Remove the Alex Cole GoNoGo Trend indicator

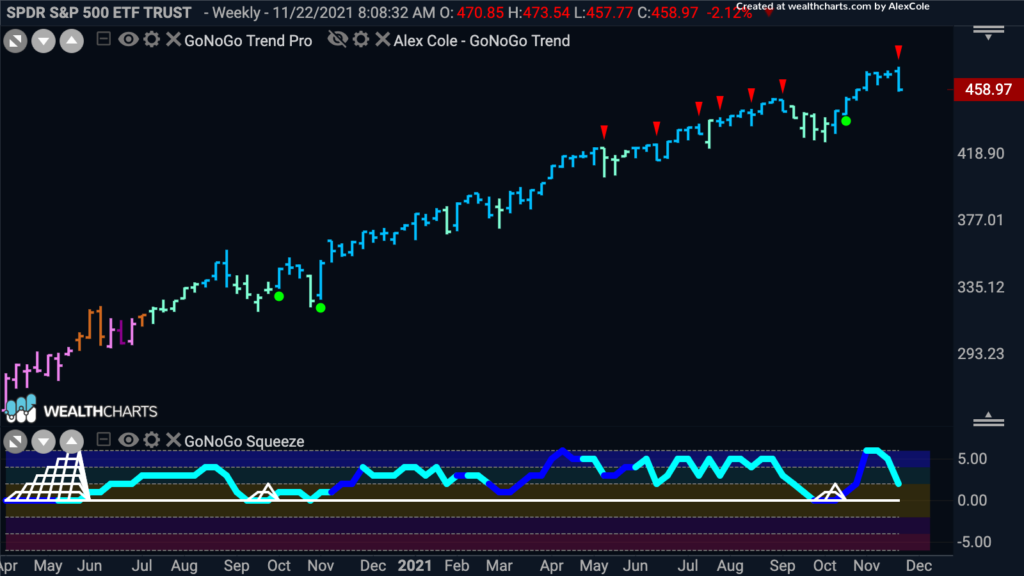coord(383,39)
